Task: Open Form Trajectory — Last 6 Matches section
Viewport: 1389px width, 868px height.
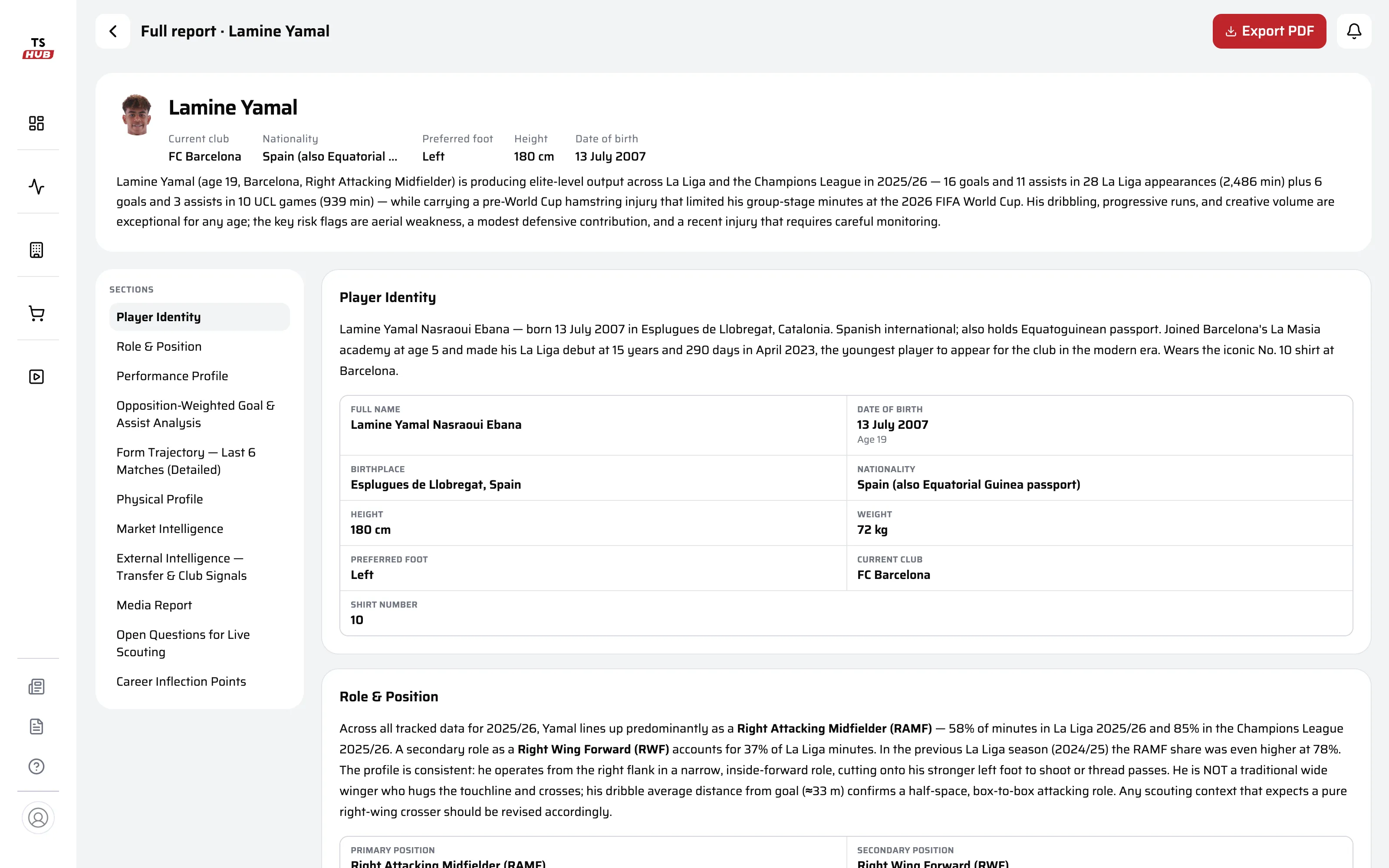Action: tap(200, 461)
